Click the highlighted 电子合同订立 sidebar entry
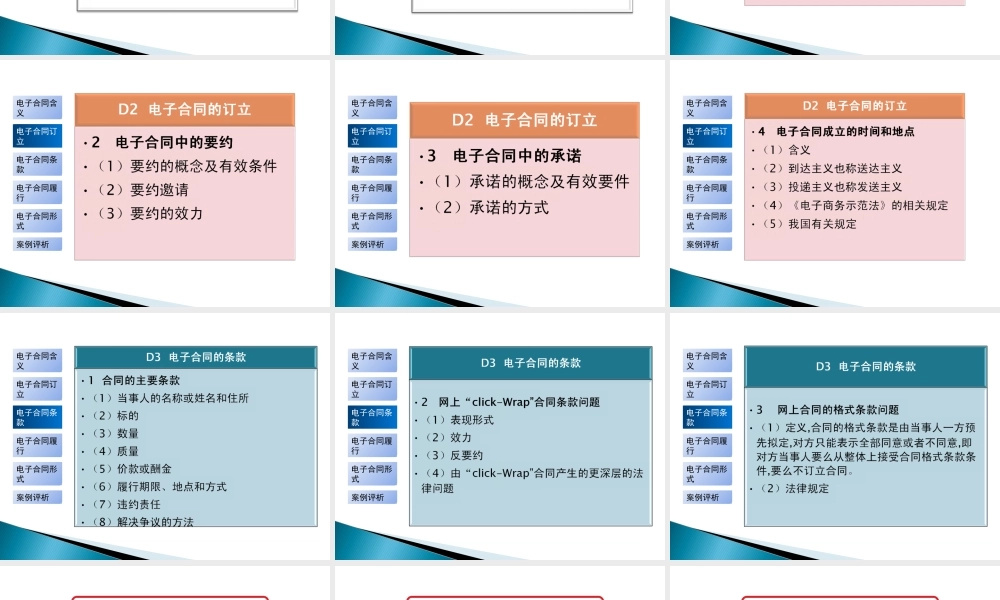The width and height of the screenshot is (1000, 600). [x=37, y=135]
